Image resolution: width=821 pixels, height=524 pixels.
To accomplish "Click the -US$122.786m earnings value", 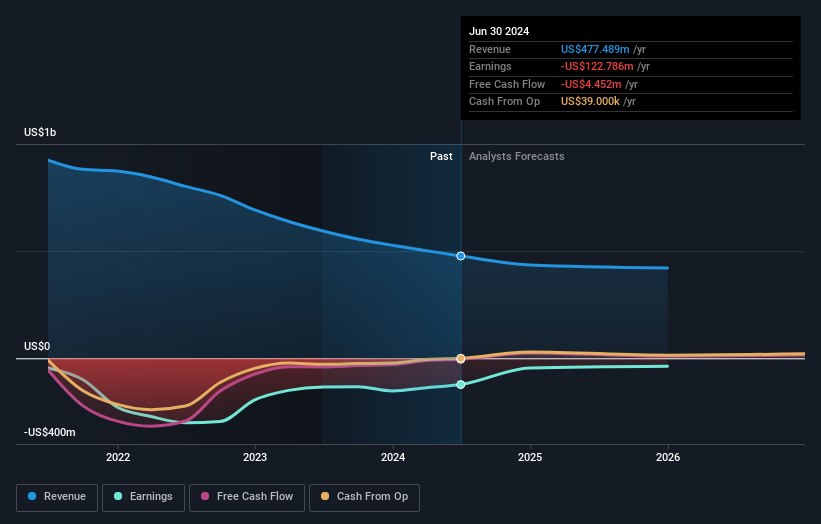I will pos(597,66).
